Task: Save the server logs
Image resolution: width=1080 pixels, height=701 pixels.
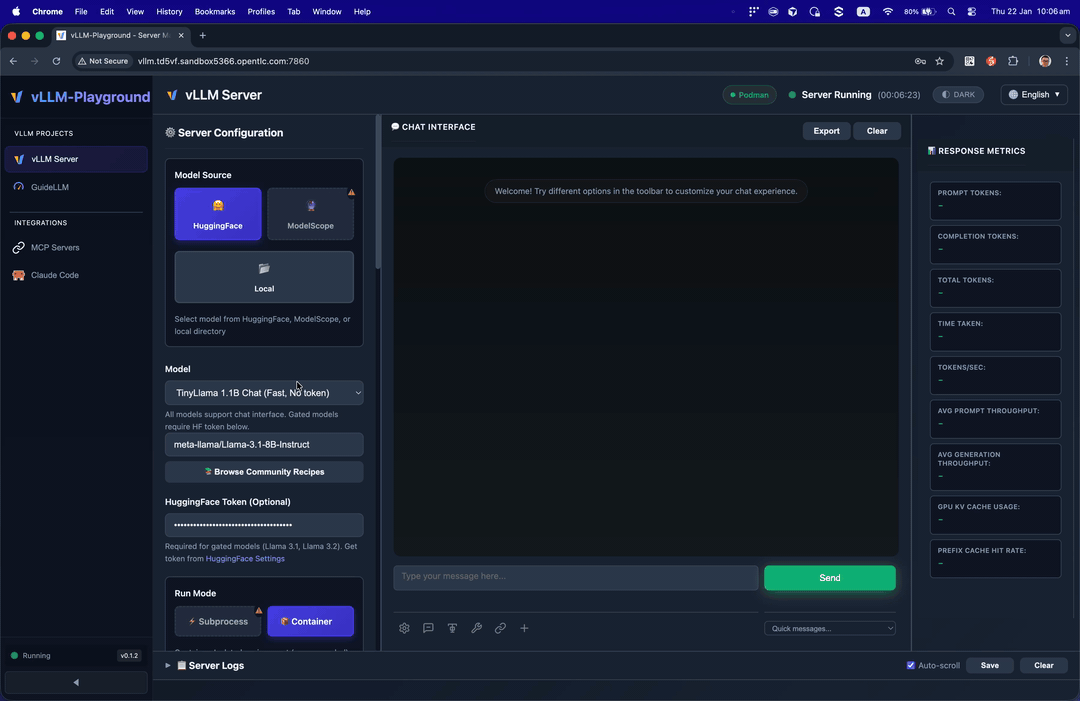Action: click(989, 665)
